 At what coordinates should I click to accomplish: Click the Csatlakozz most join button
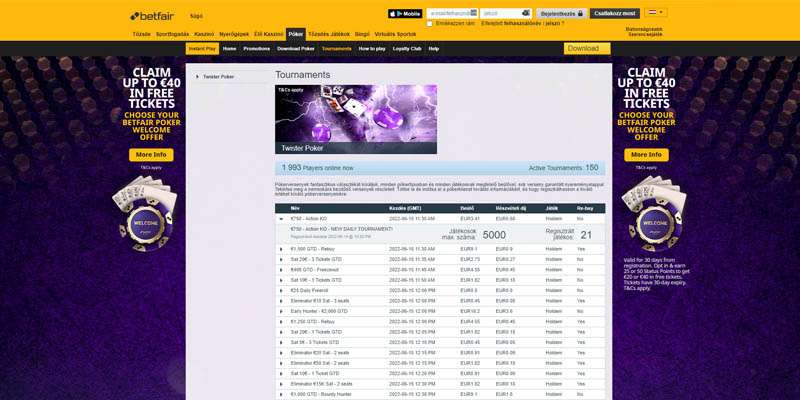(615, 13)
